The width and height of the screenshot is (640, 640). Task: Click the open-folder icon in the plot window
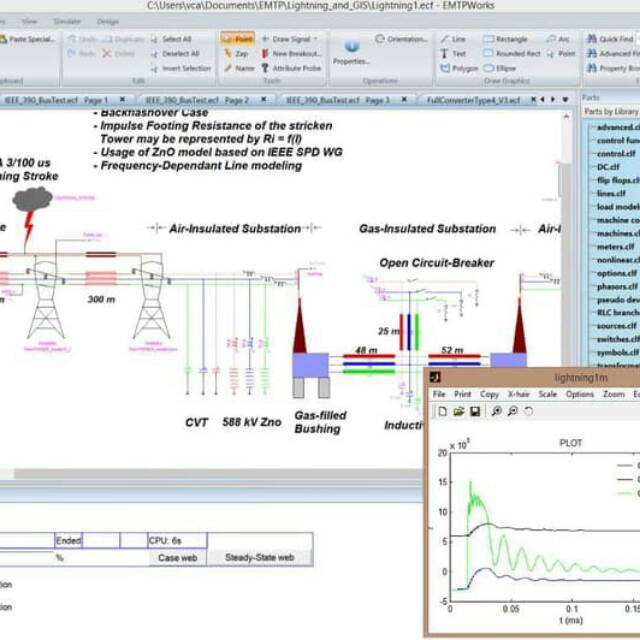458,411
